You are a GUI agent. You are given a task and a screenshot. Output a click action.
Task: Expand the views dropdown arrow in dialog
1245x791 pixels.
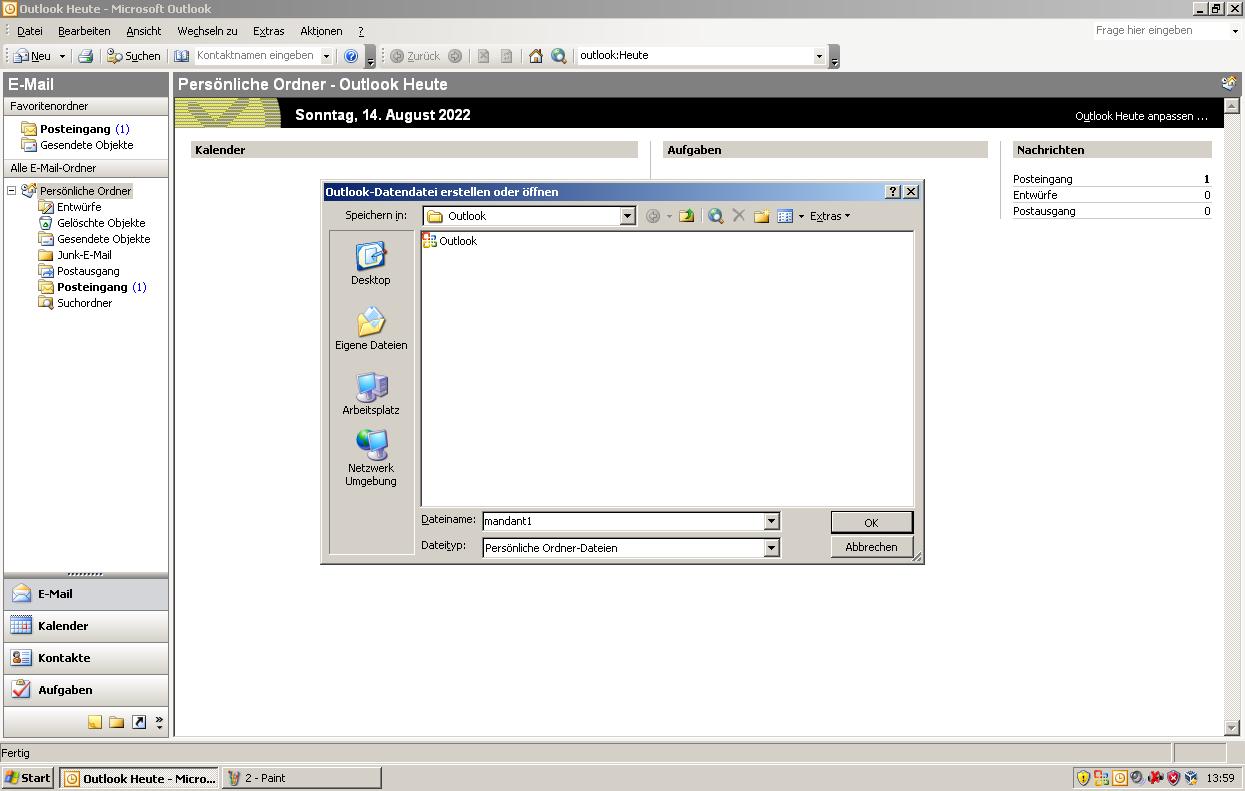pyautogui.click(x=801, y=216)
